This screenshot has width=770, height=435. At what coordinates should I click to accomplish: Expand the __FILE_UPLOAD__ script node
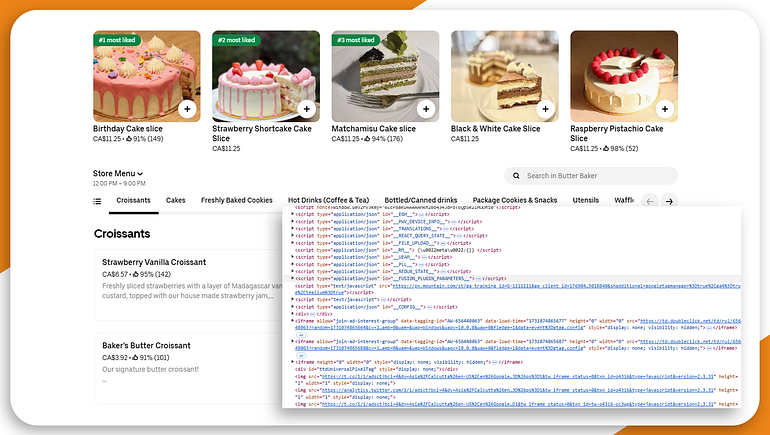point(293,243)
